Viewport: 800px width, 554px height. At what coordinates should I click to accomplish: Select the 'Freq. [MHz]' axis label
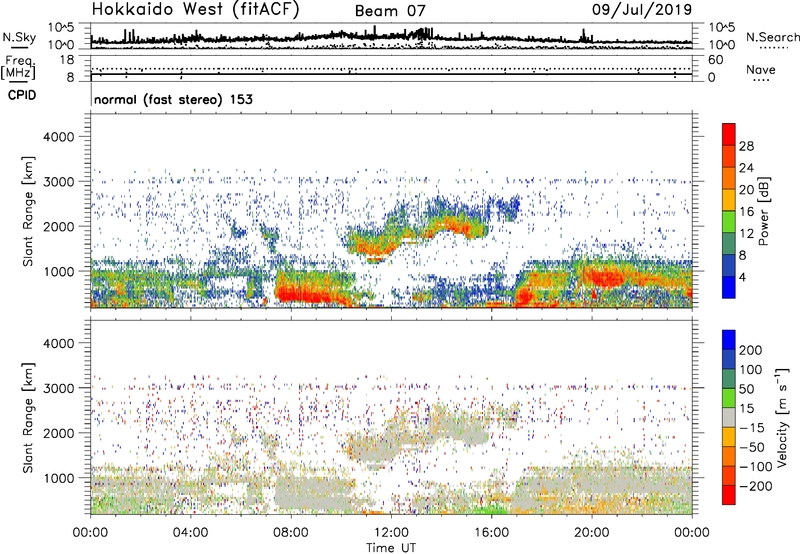[18, 68]
